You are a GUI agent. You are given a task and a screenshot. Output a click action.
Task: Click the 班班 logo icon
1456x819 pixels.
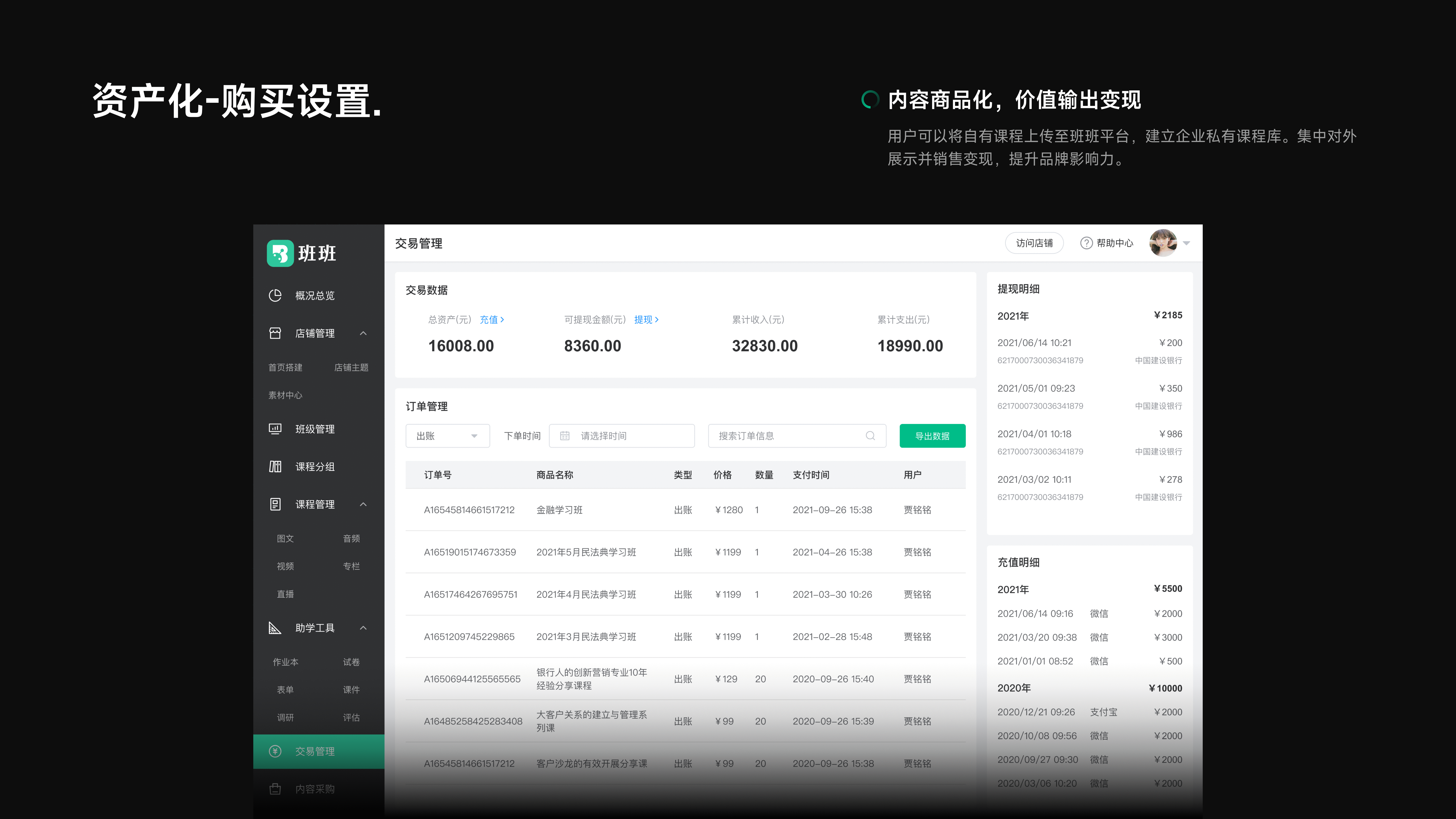tap(280, 253)
